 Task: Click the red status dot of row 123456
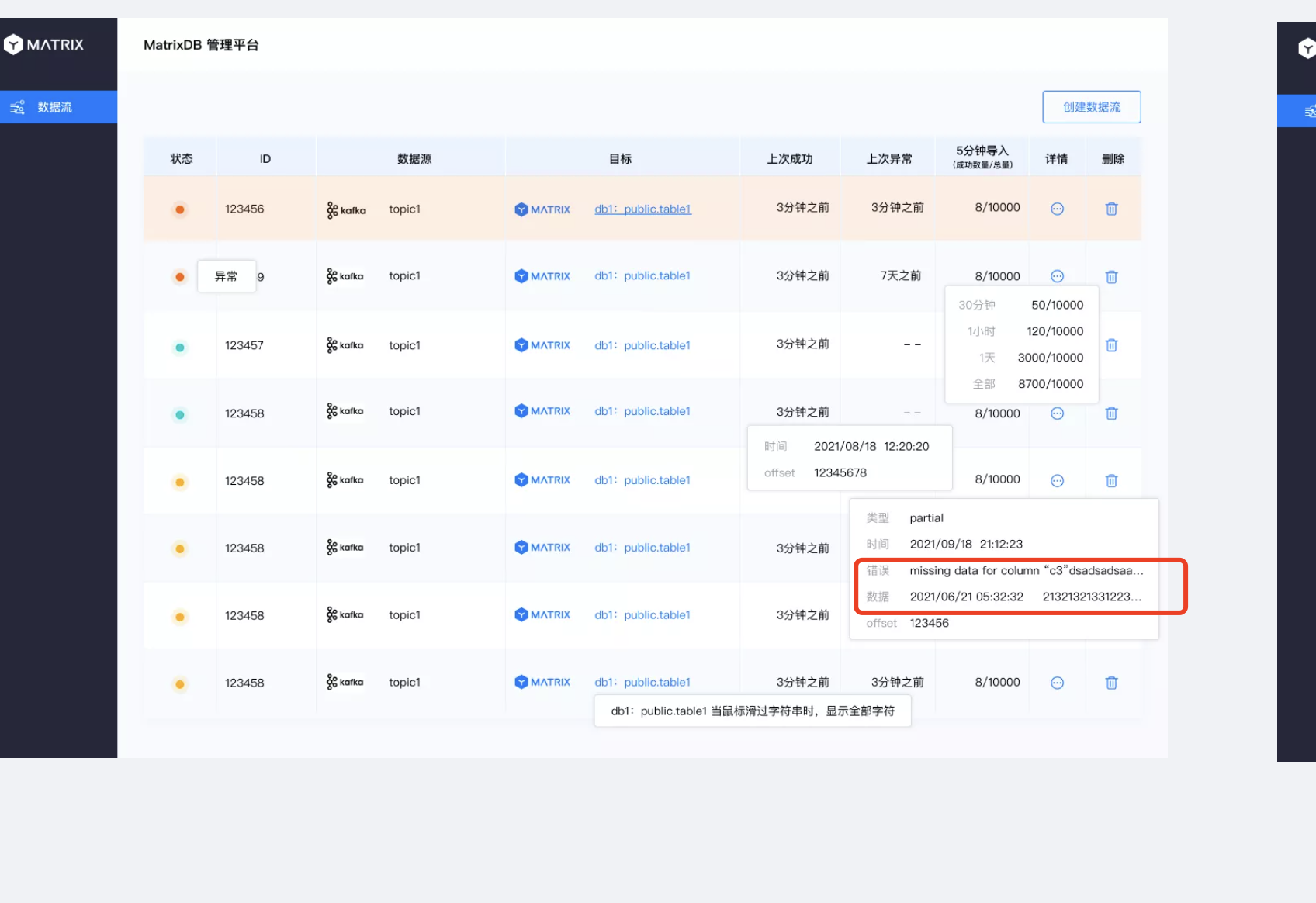(x=180, y=209)
